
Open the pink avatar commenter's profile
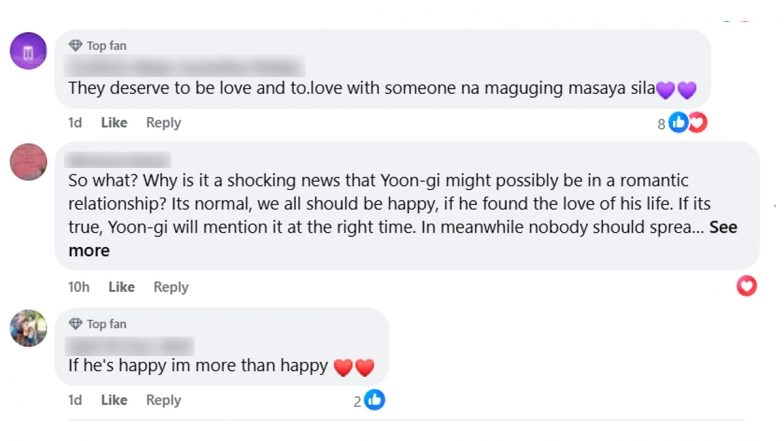click(x=28, y=161)
